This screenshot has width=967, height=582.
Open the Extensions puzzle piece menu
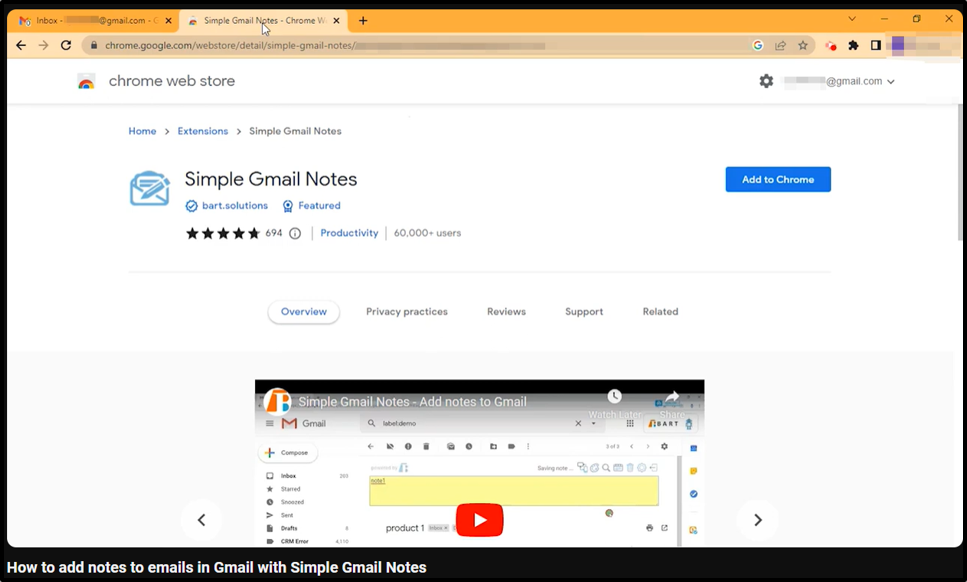point(854,45)
